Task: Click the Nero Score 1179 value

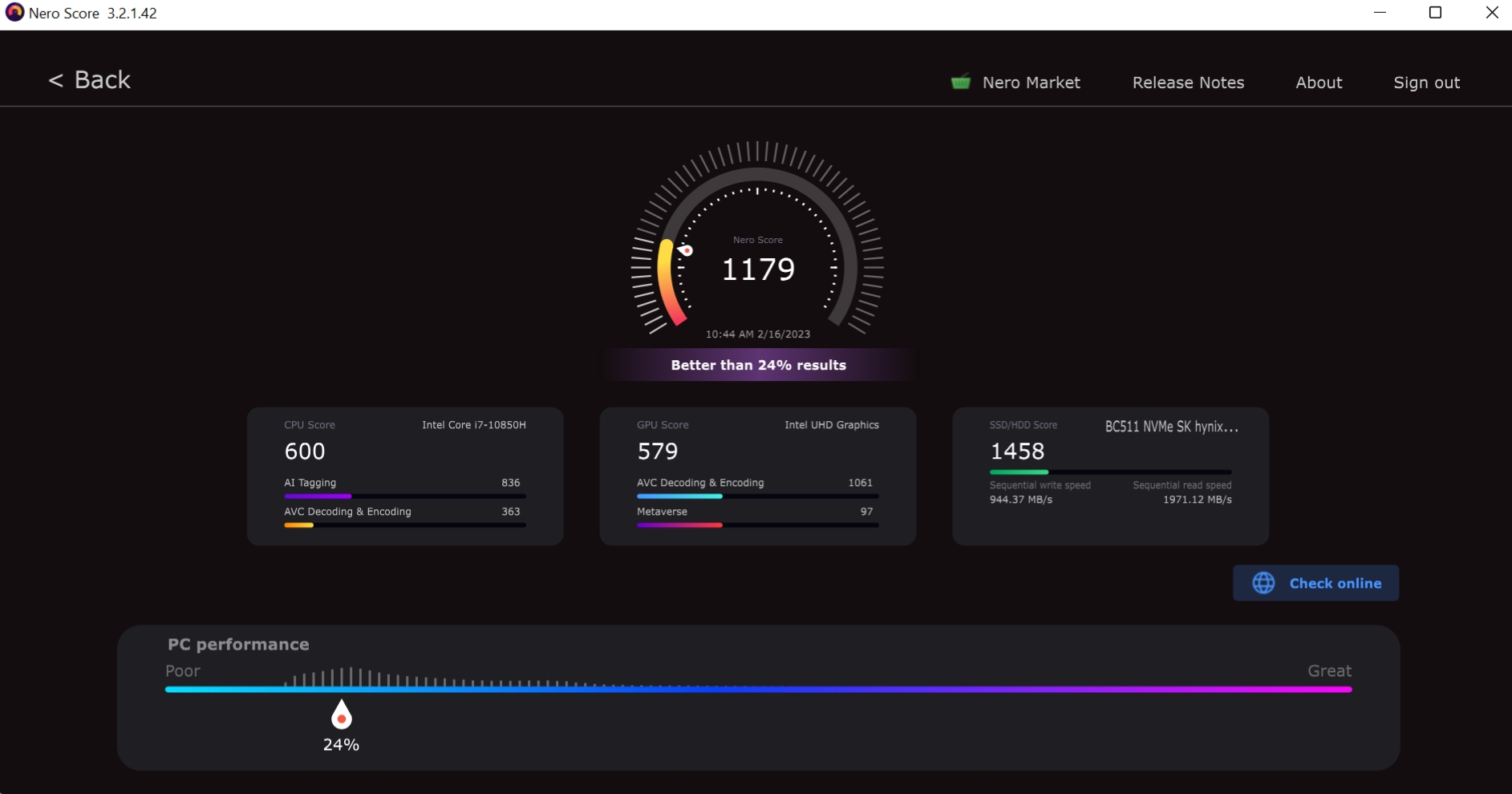Action: pyautogui.click(x=758, y=269)
